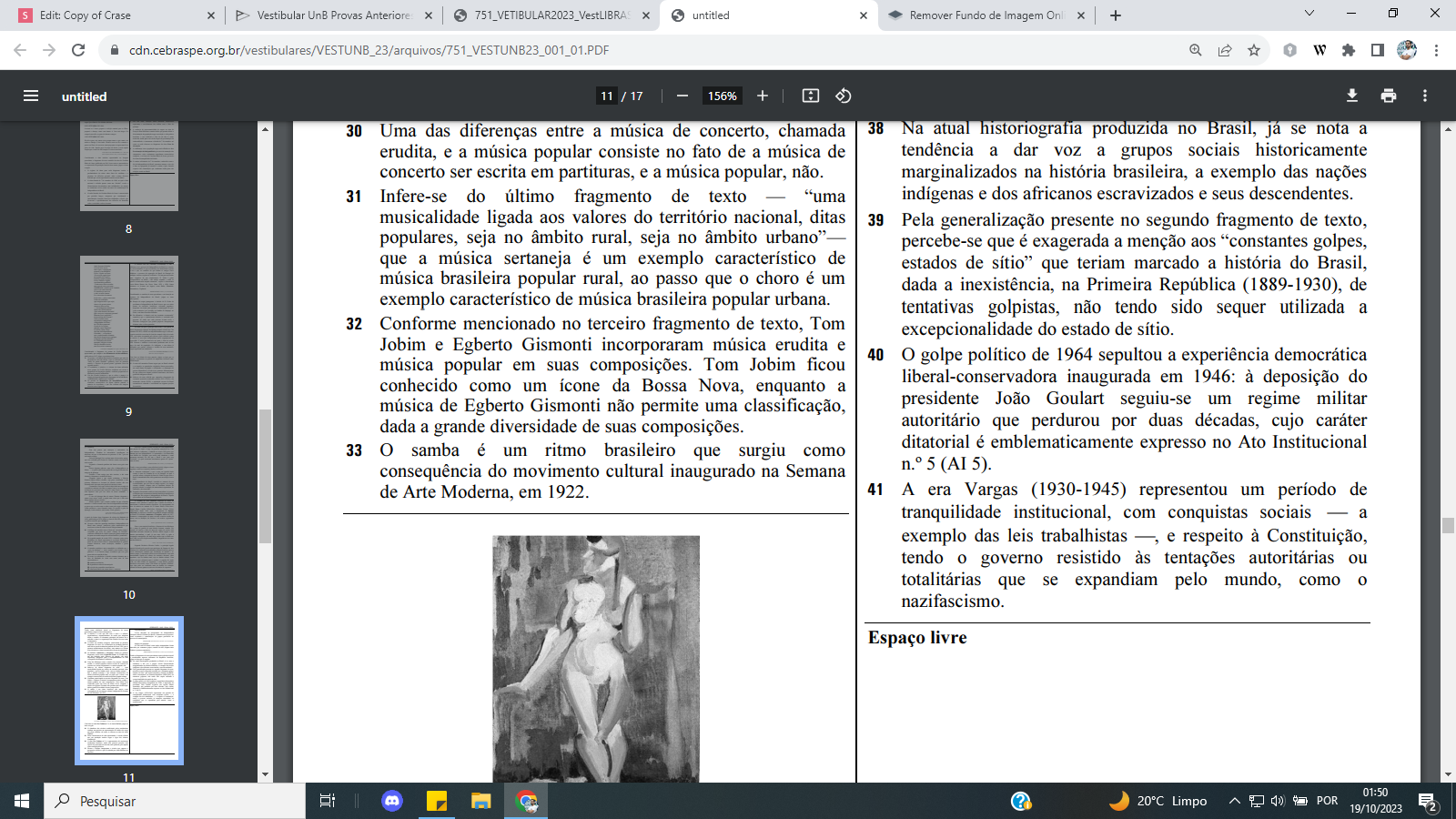This screenshot has height=819, width=1456.
Task: Download the PDF file
Action: point(1352,96)
